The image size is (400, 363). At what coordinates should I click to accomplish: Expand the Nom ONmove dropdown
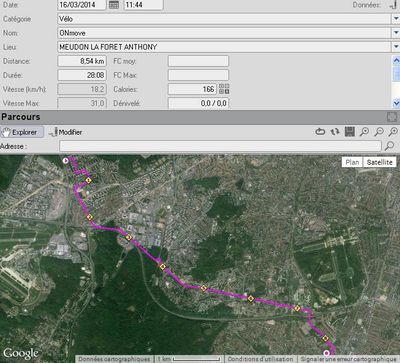click(x=395, y=33)
